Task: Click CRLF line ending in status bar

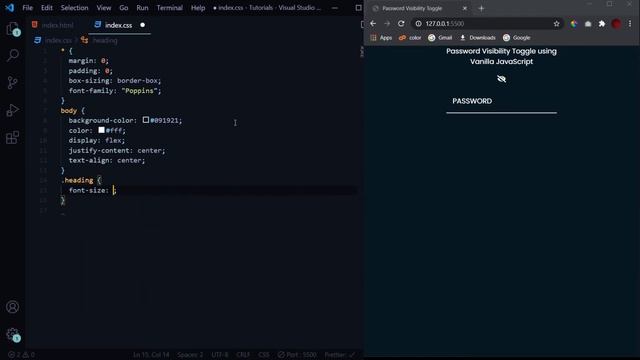Action: click(x=243, y=355)
